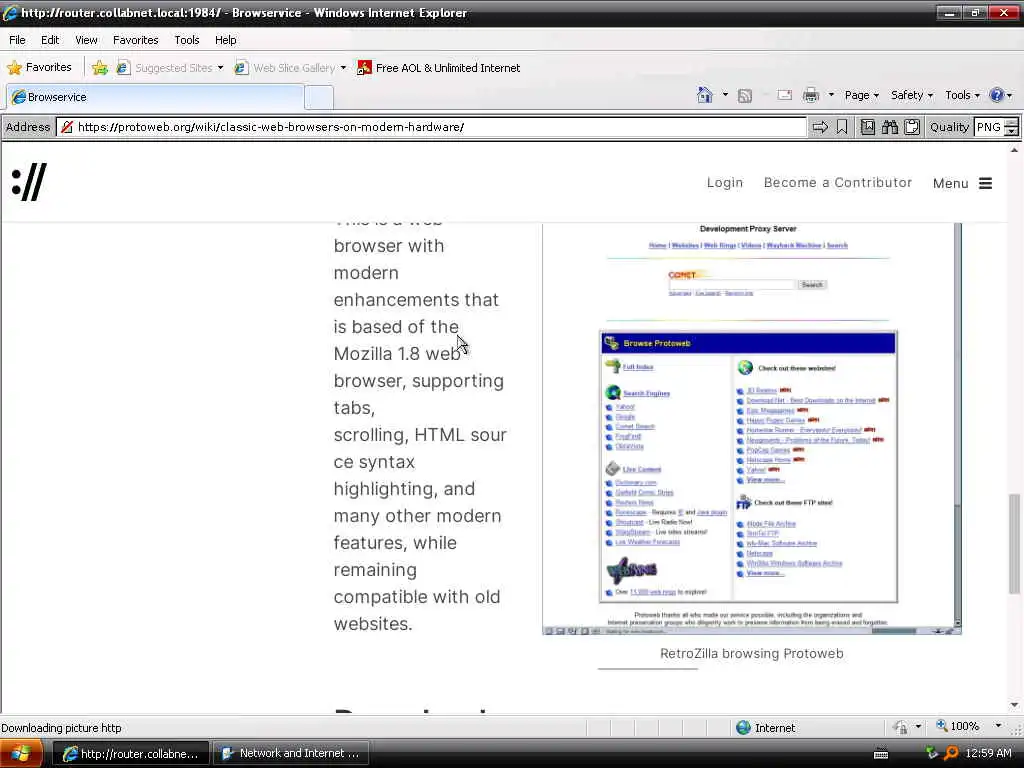Decrease quality with the down stepper
This screenshot has height=768, width=1024.
(1012, 132)
